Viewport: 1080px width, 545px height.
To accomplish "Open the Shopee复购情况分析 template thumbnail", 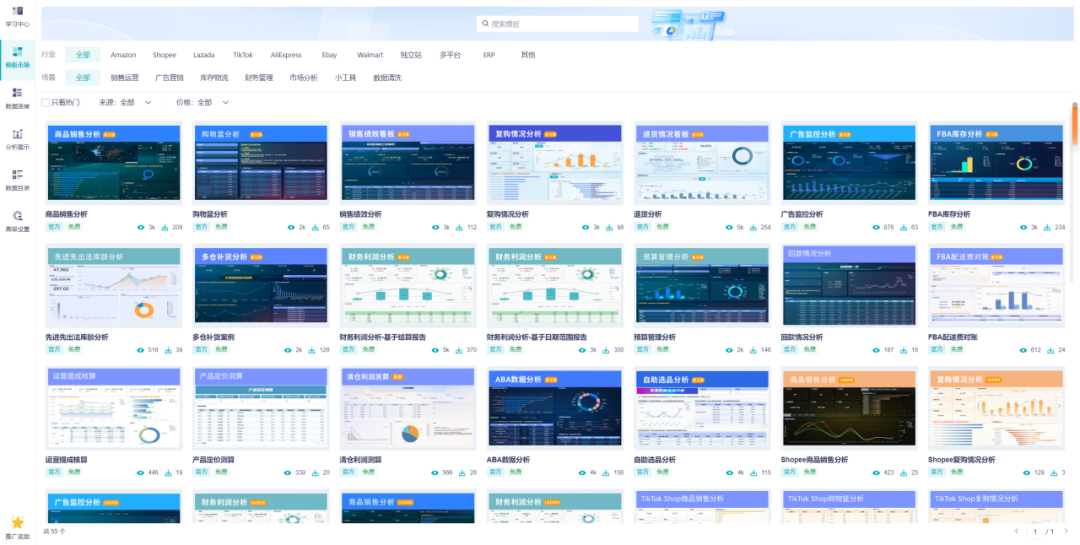I will pyautogui.click(x=996, y=409).
